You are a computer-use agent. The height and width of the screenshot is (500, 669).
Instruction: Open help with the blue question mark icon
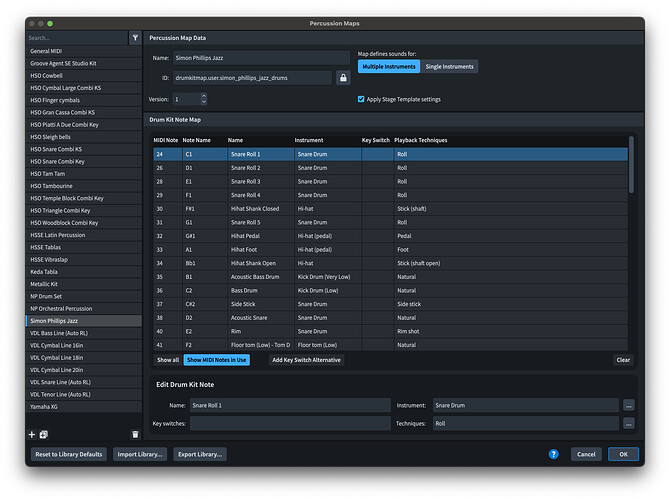pyautogui.click(x=553, y=454)
